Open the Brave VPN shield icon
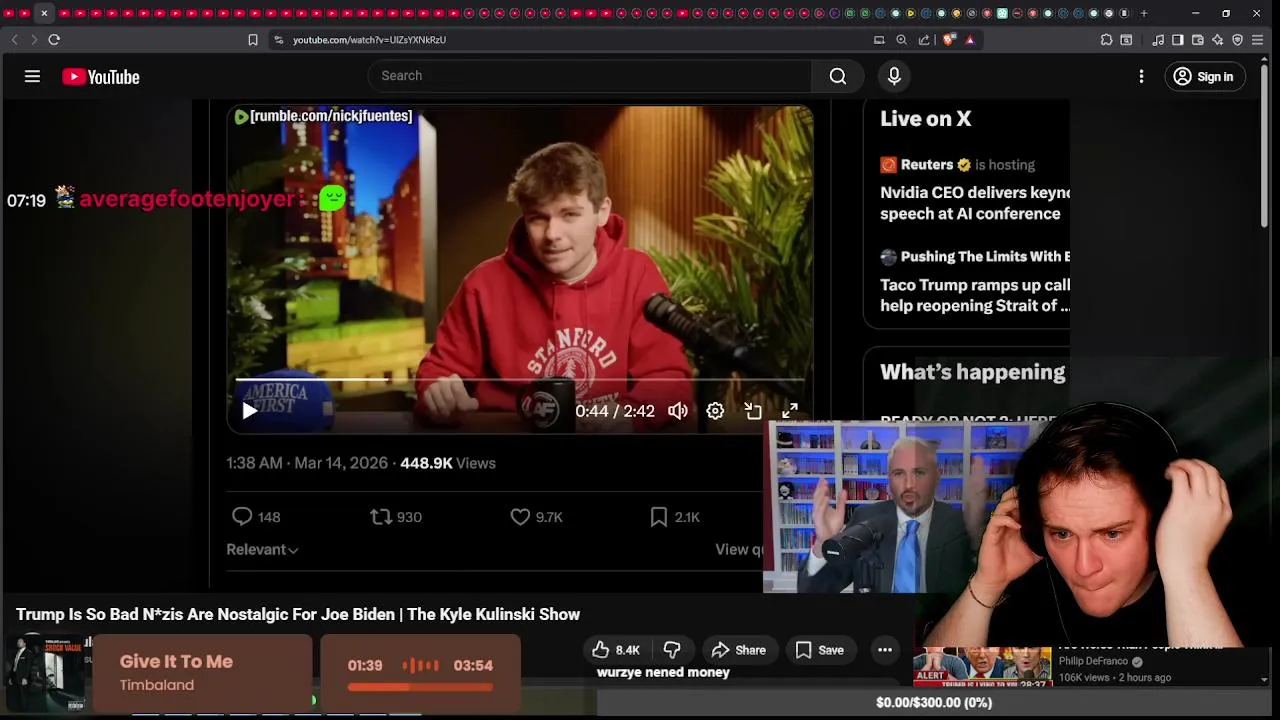 tap(1237, 40)
